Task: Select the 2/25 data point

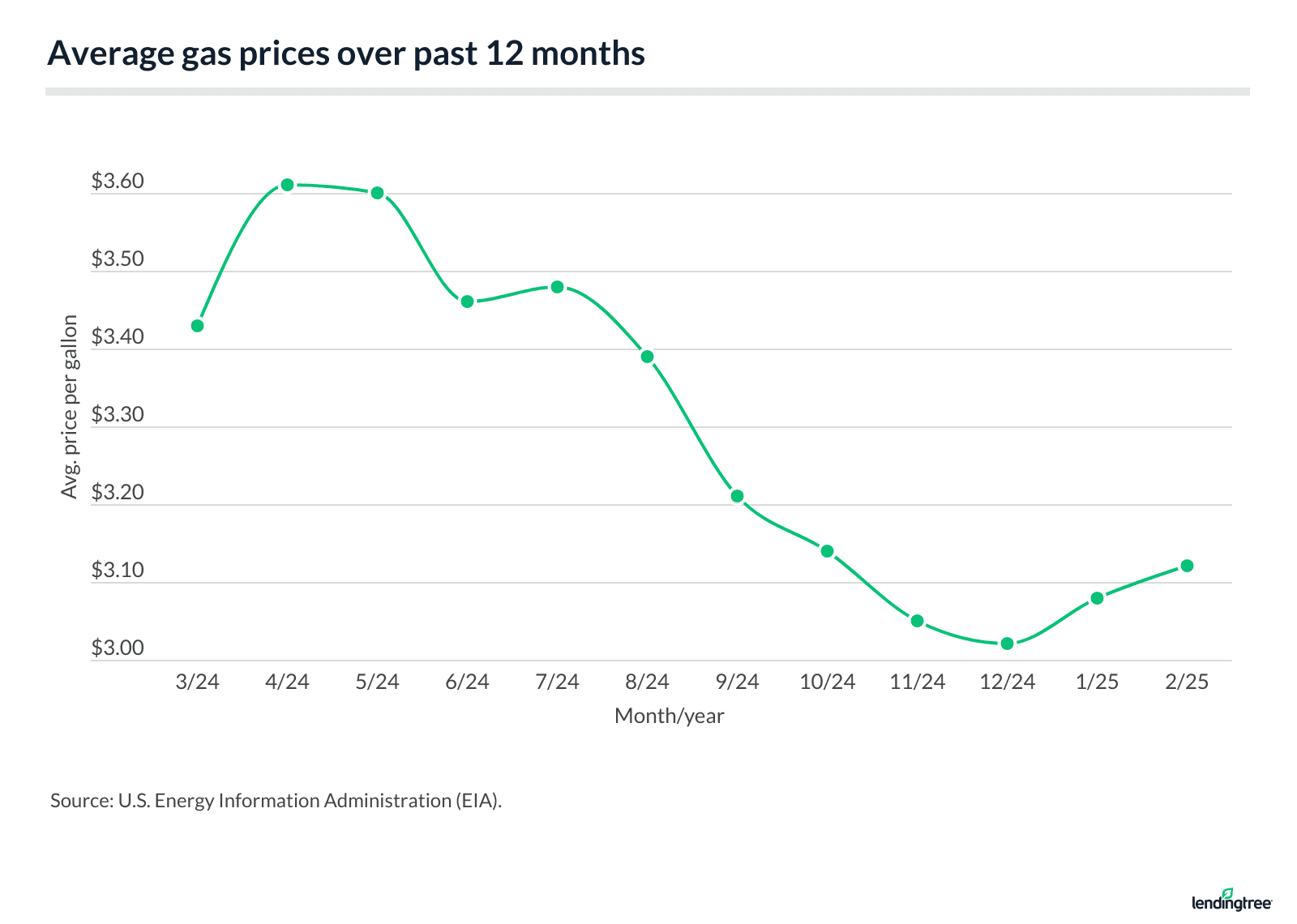Action: point(1187,566)
